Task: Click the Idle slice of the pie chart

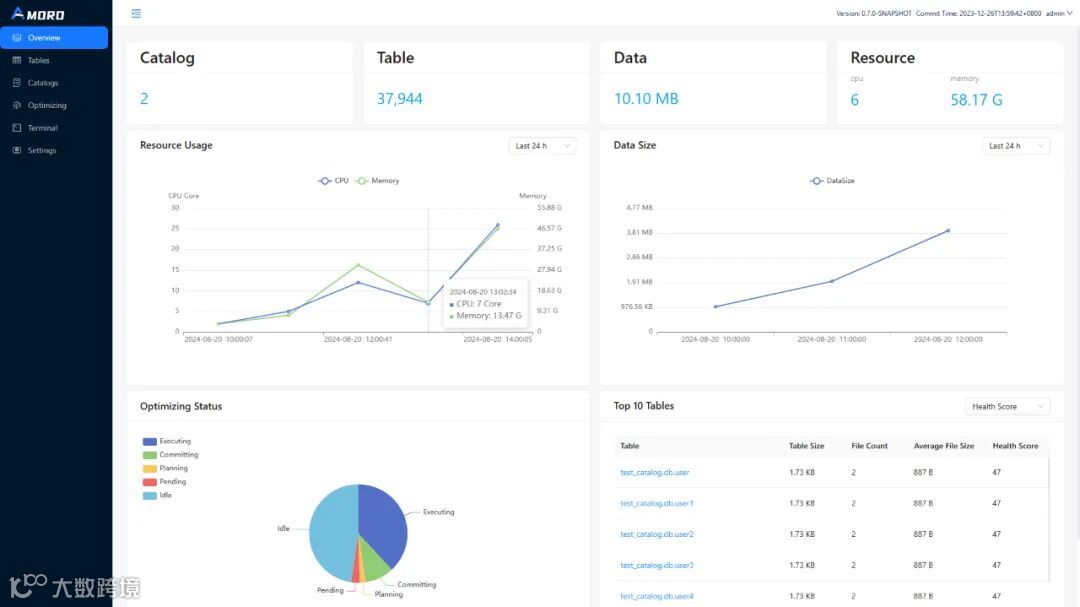Action: pyautogui.click(x=331, y=531)
